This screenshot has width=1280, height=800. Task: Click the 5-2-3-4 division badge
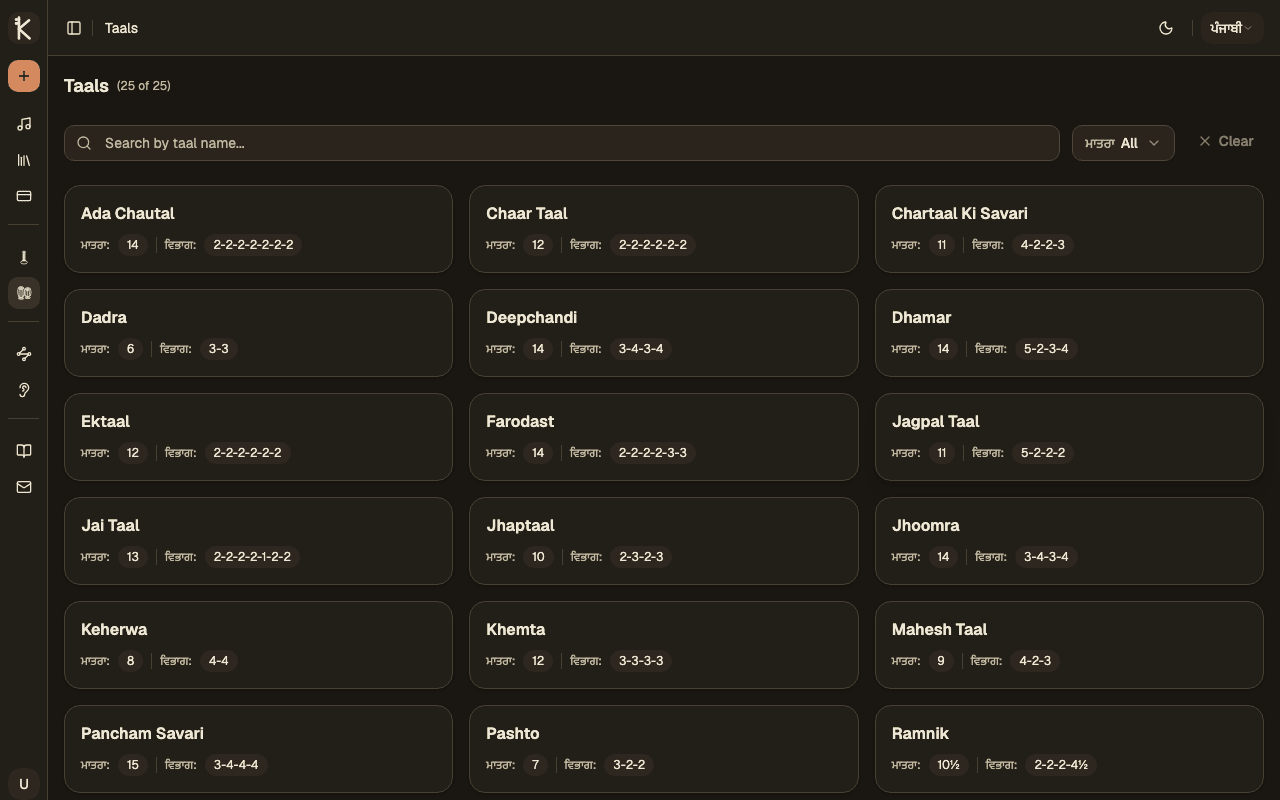pos(1046,349)
